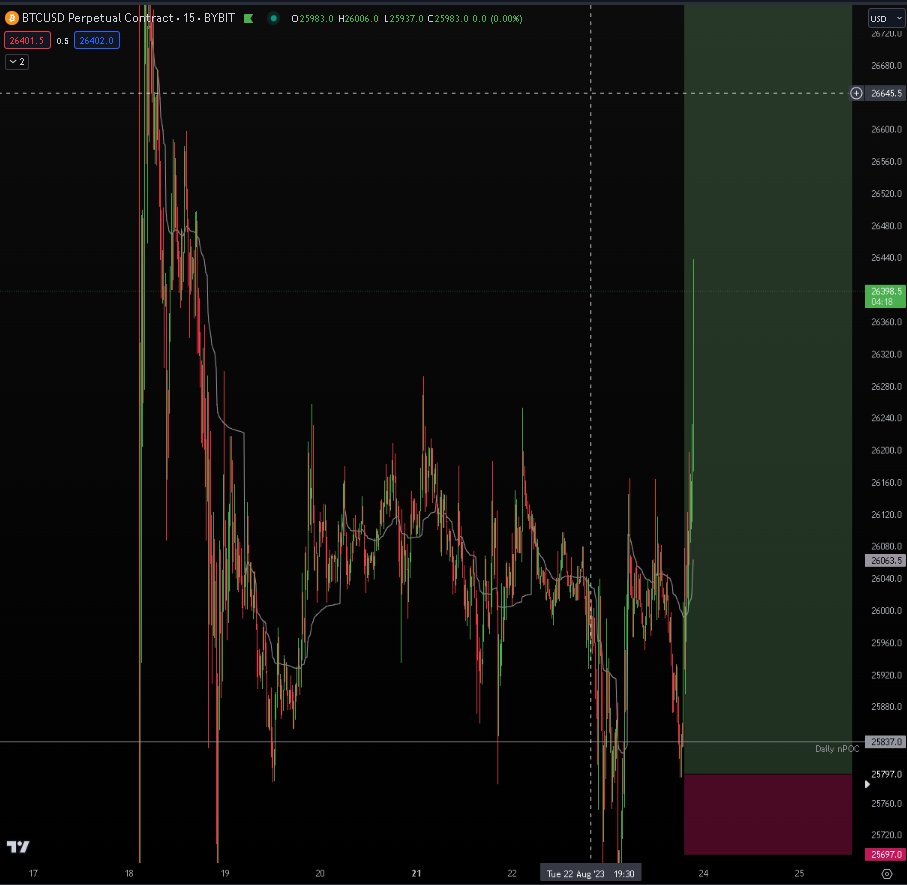This screenshot has height=885, width=907.
Task: Click the TradingView logo
Action: 18,847
